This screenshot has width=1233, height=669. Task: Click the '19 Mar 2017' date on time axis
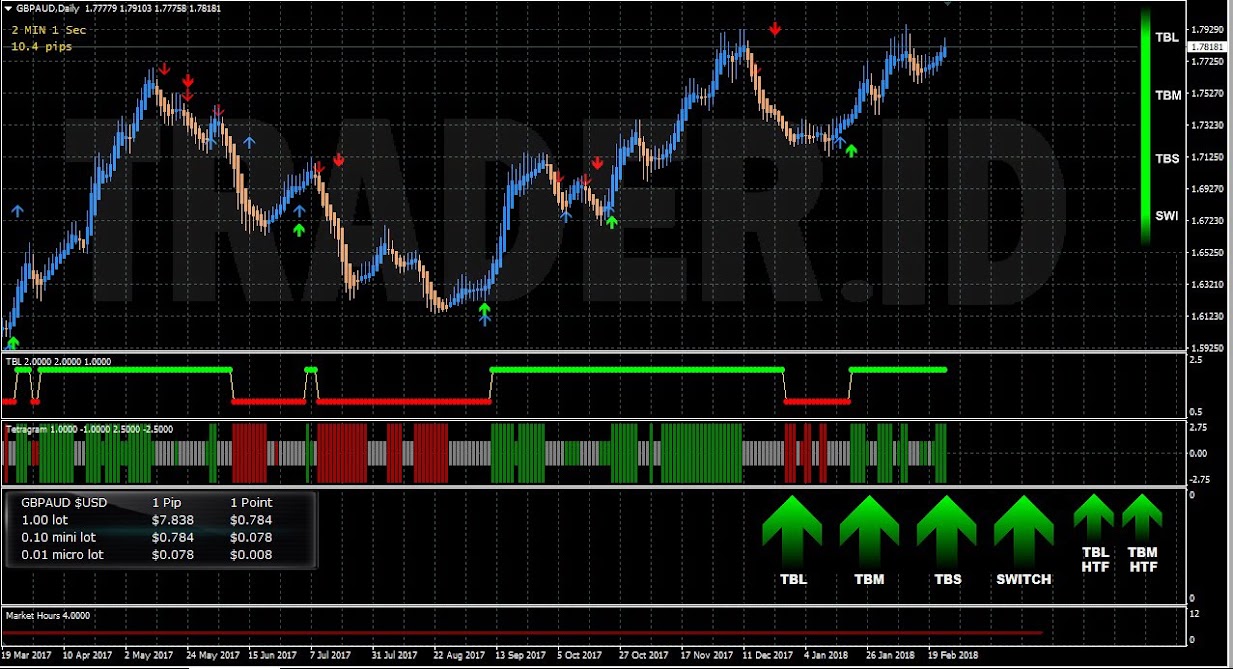(27, 655)
